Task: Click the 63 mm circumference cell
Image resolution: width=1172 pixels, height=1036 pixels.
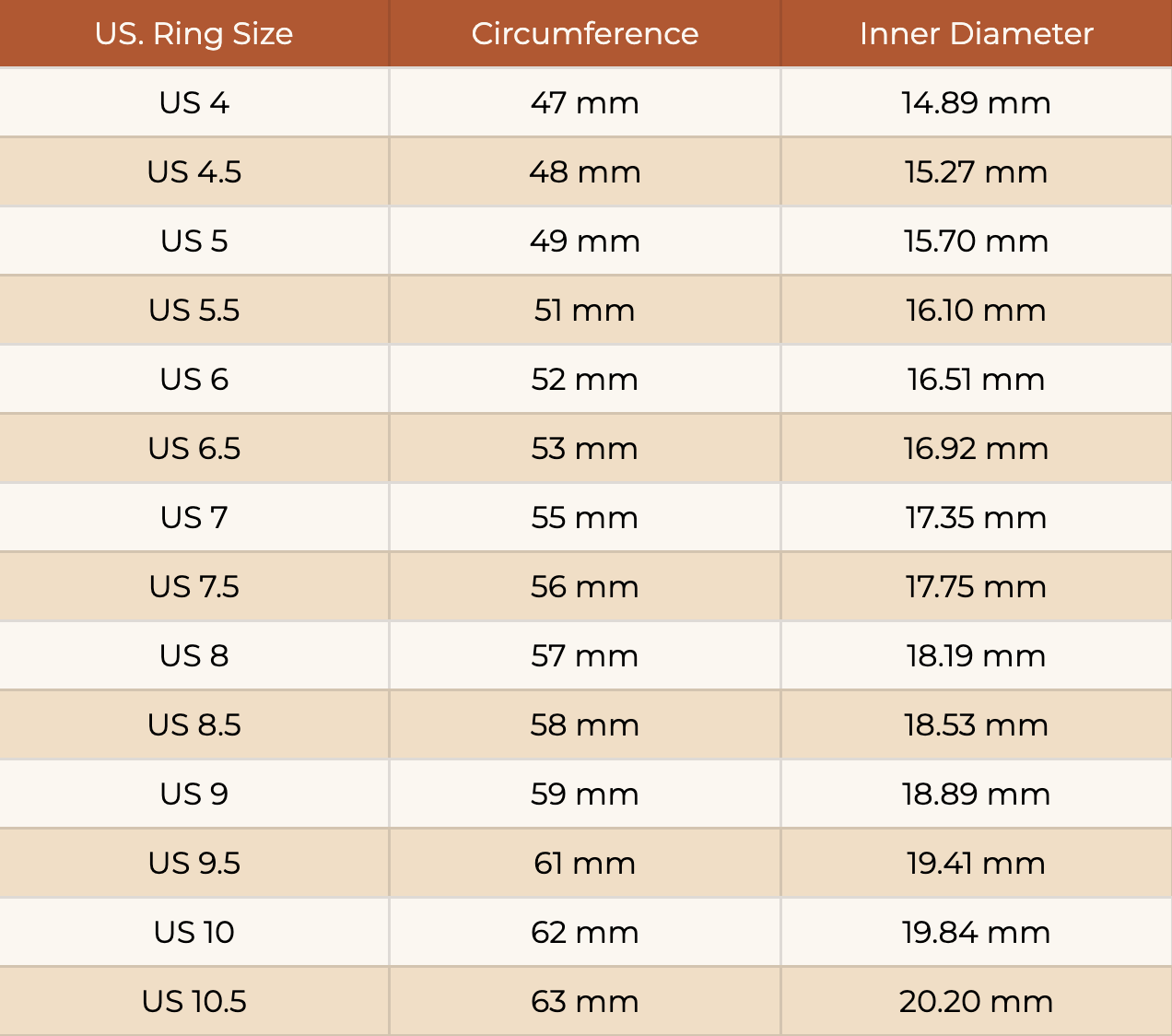Action: [x=584, y=1002]
